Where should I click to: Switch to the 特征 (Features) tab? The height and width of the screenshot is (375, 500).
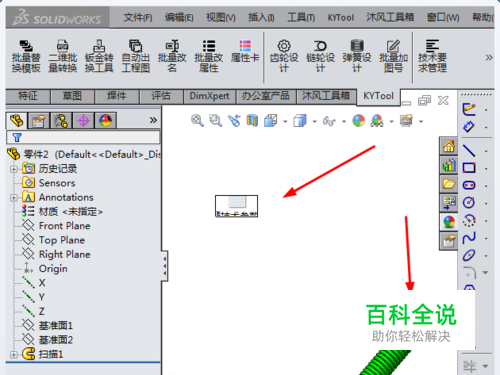pos(28,96)
